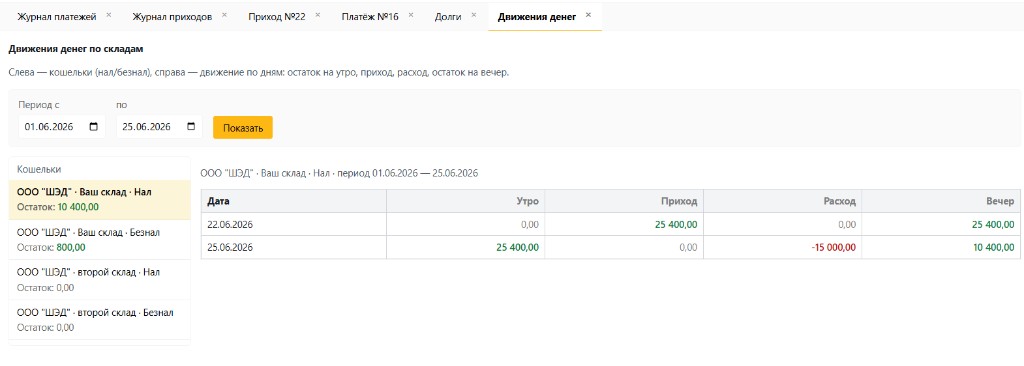The width and height of the screenshot is (1024, 366).
Task: Click Вечер value 10 400,00 in table
Action: (993, 248)
